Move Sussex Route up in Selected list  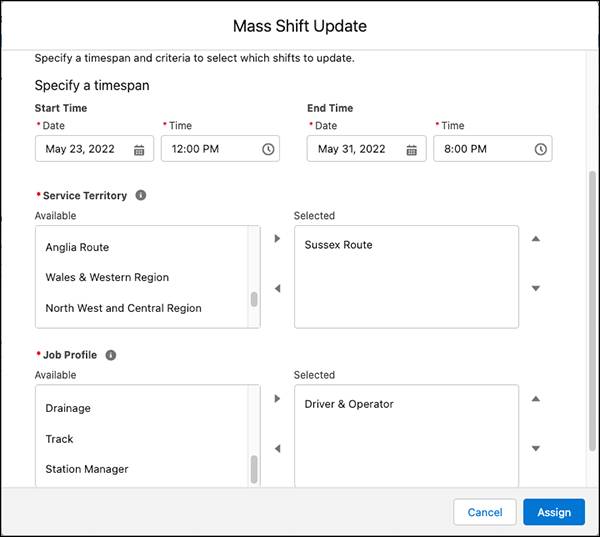tap(536, 238)
